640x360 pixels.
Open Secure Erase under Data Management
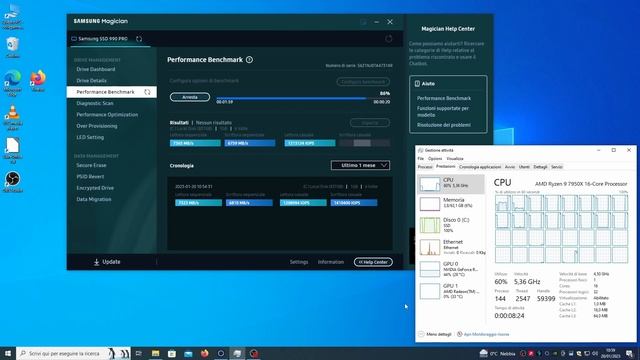[91, 165]
